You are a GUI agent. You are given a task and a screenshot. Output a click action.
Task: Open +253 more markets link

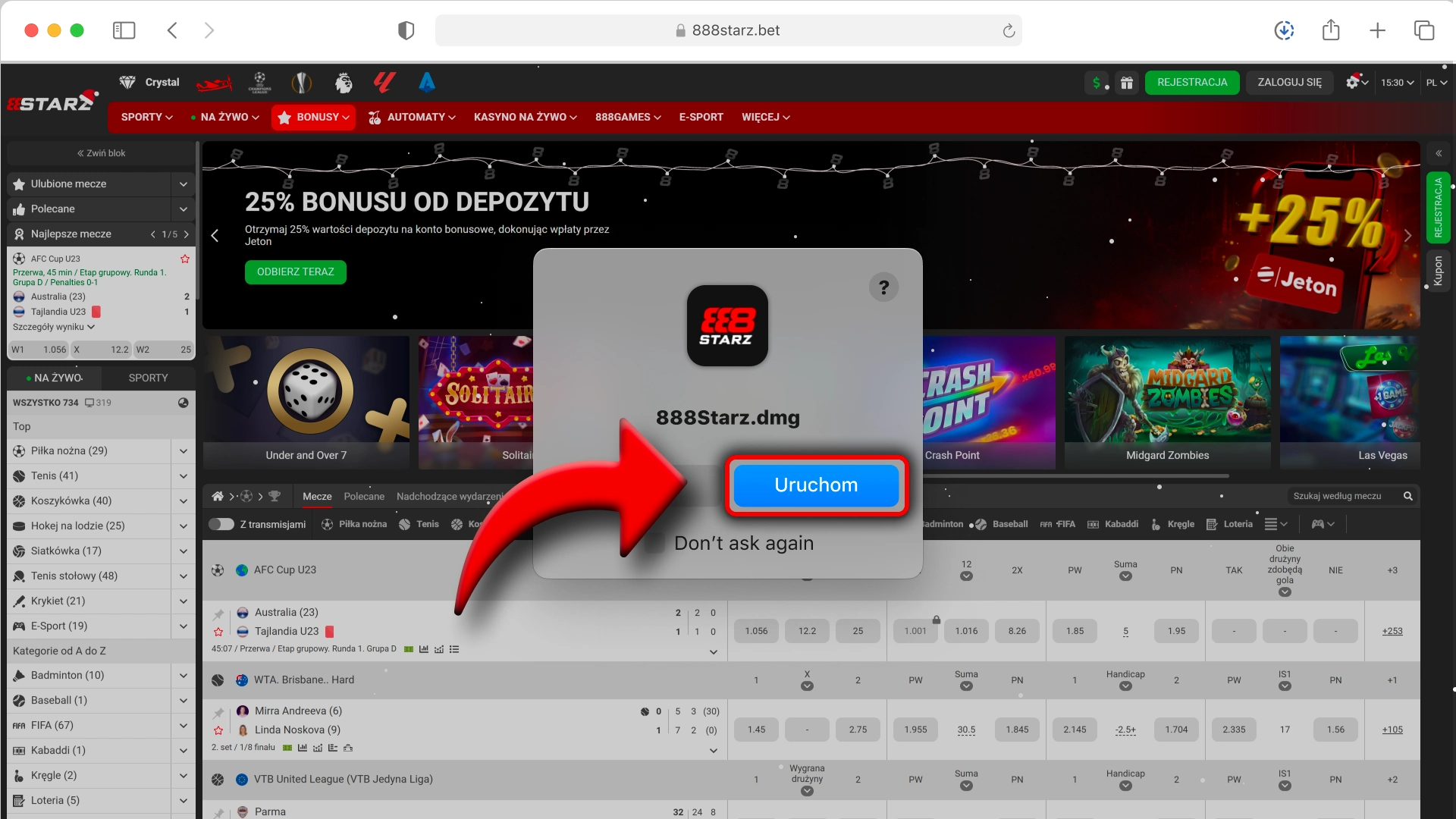[1392, 631]
